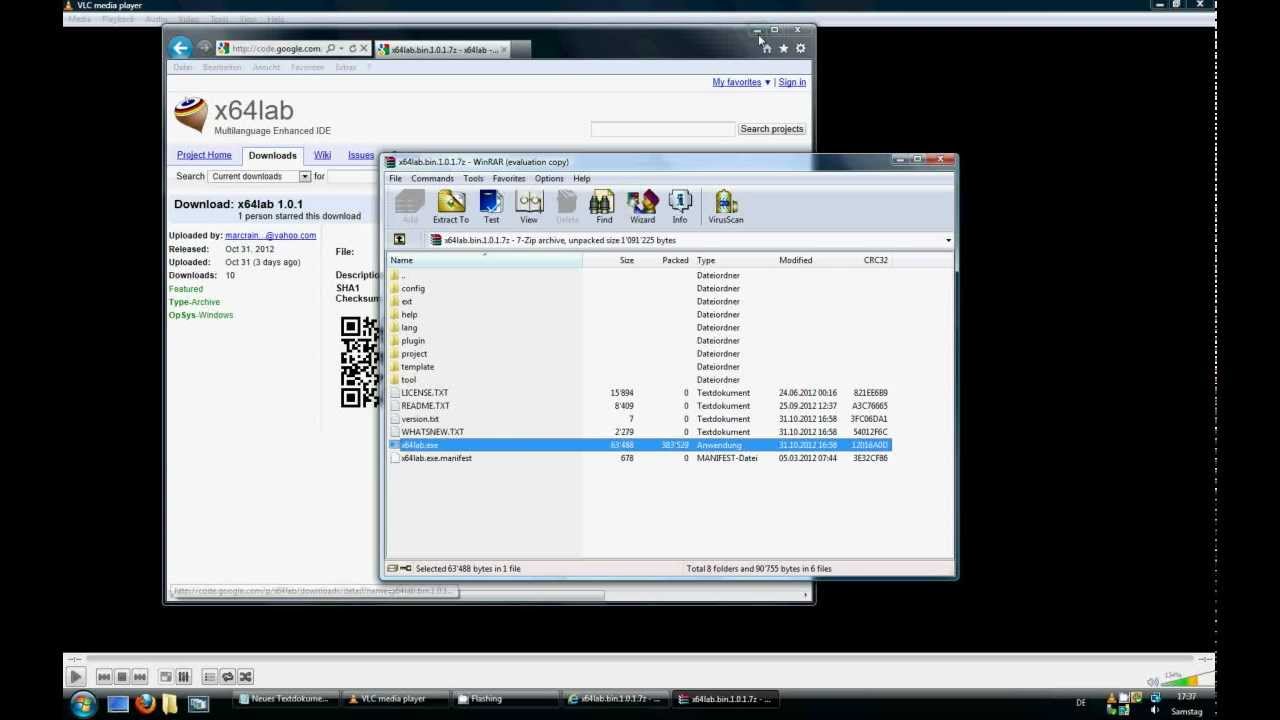Show VLC extended settings
Image resolution: width=1280 pixels, height=720 pixels.
pyautogui.click(x=183, y=677)
